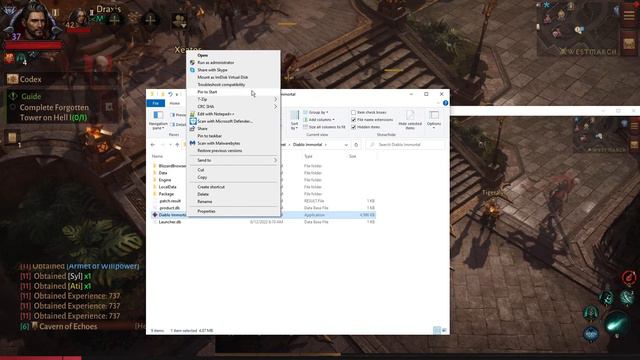This screenshot has height=360, width=640.
Task: Open address bar history dropdown
Action: click(x=346, y=145)
